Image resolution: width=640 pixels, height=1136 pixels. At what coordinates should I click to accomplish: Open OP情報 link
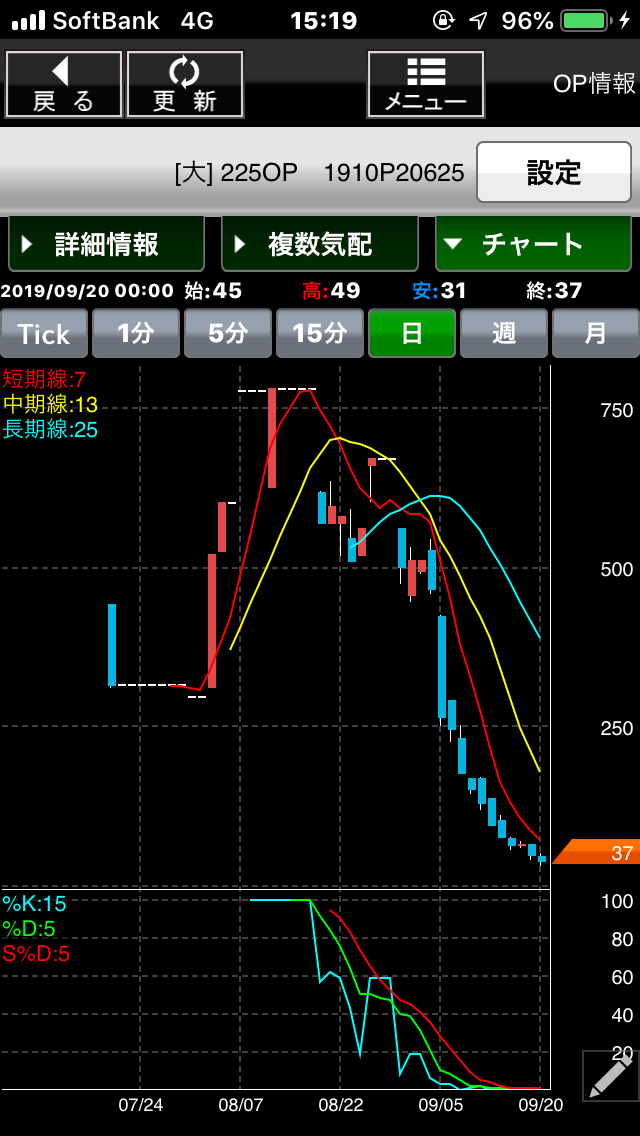click(x=594, y=84)
